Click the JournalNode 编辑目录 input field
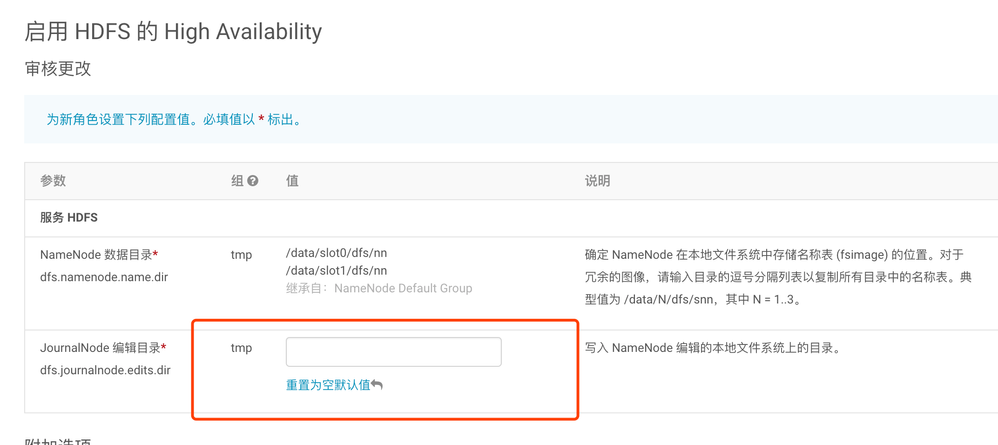The height and width of the screenshot is (445, 998). pyautogui.click(x=393, y=352)
